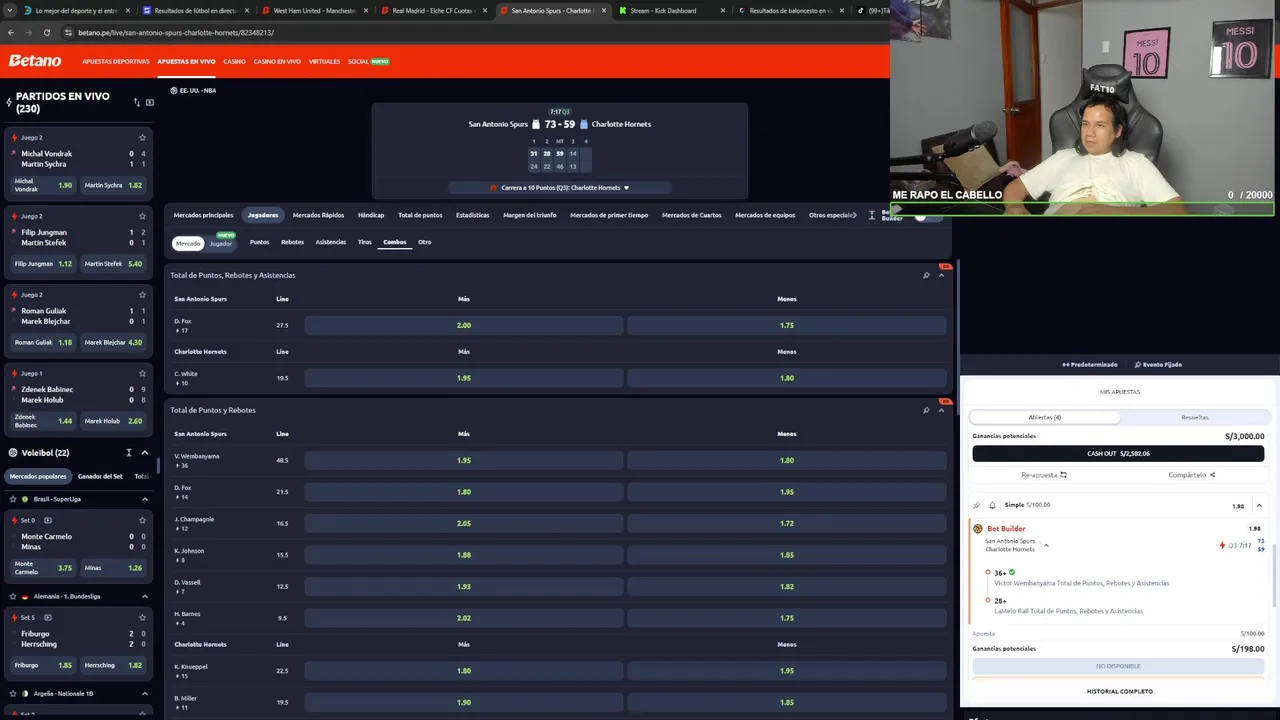Collapse Total de Puntos, Rebotes y Asistencias section
The image size is (1280, 720).
pos(941,275)
